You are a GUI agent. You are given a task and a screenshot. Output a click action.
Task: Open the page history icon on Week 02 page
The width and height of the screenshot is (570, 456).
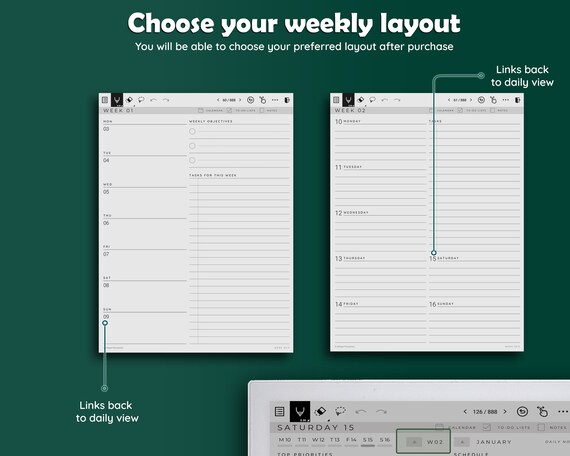point(481,100)
